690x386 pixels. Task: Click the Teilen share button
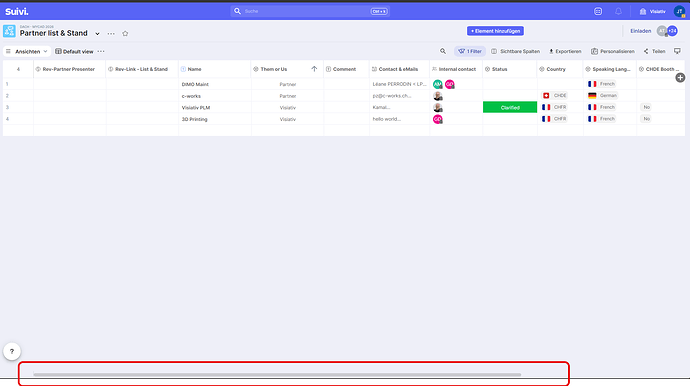[x=654, y=51]
